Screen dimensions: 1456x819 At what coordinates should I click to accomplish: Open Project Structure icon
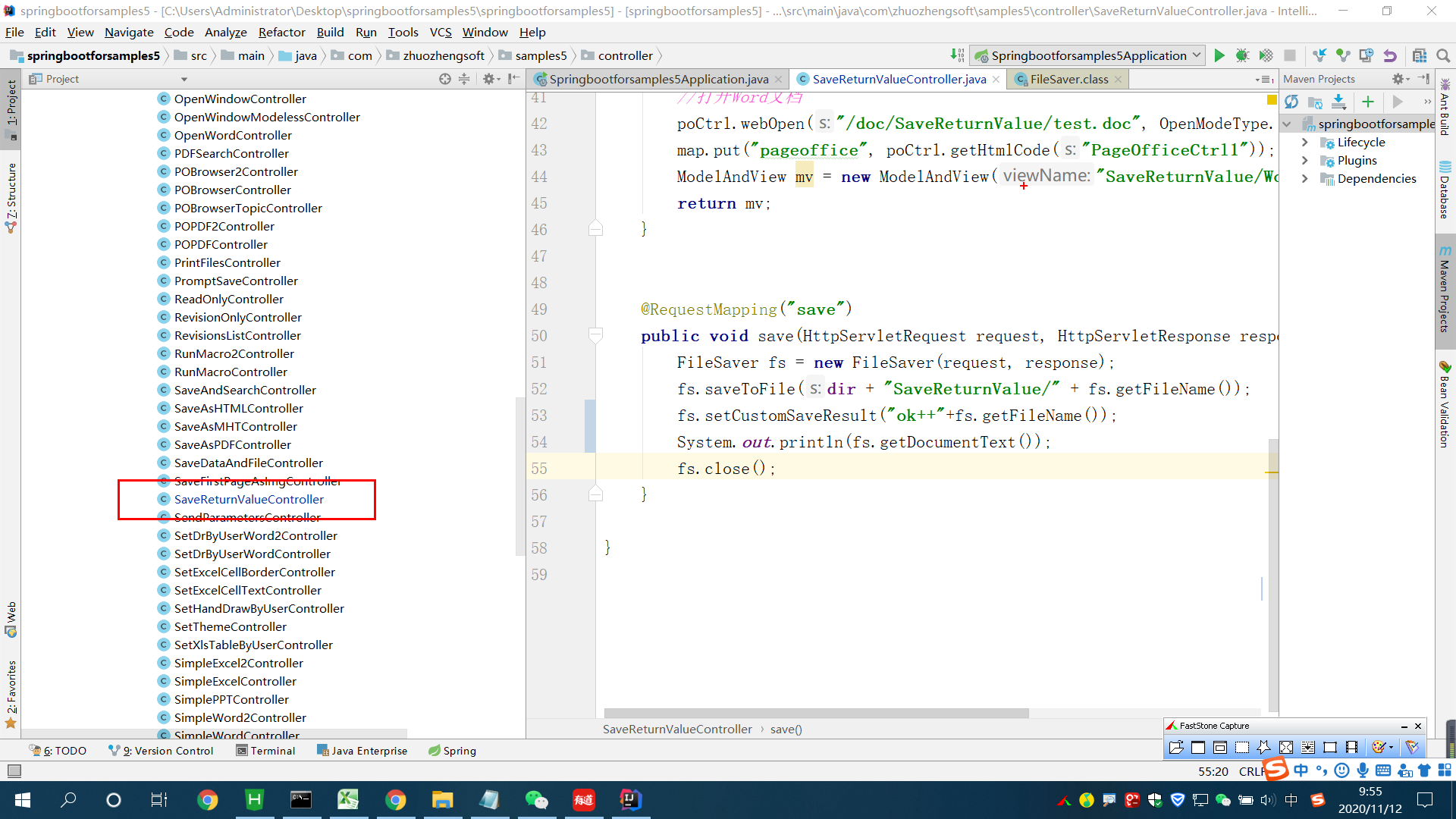[x=1420, y=55]
